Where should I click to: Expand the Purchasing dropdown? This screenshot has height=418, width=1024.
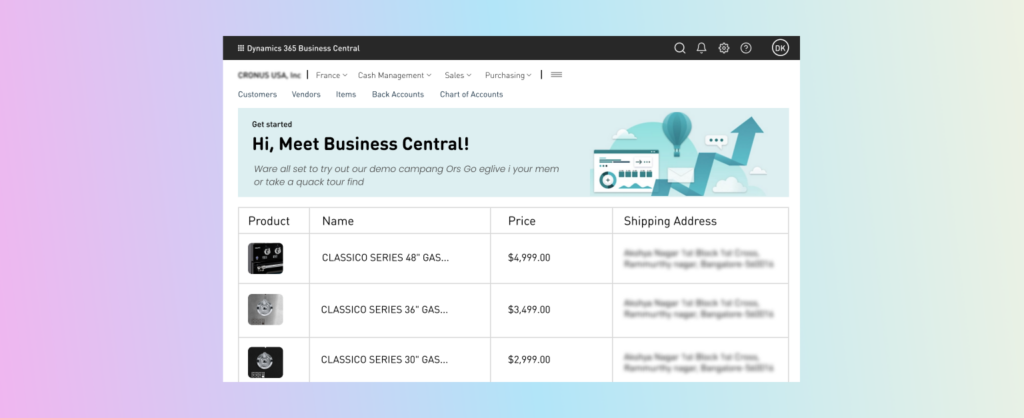509,75
